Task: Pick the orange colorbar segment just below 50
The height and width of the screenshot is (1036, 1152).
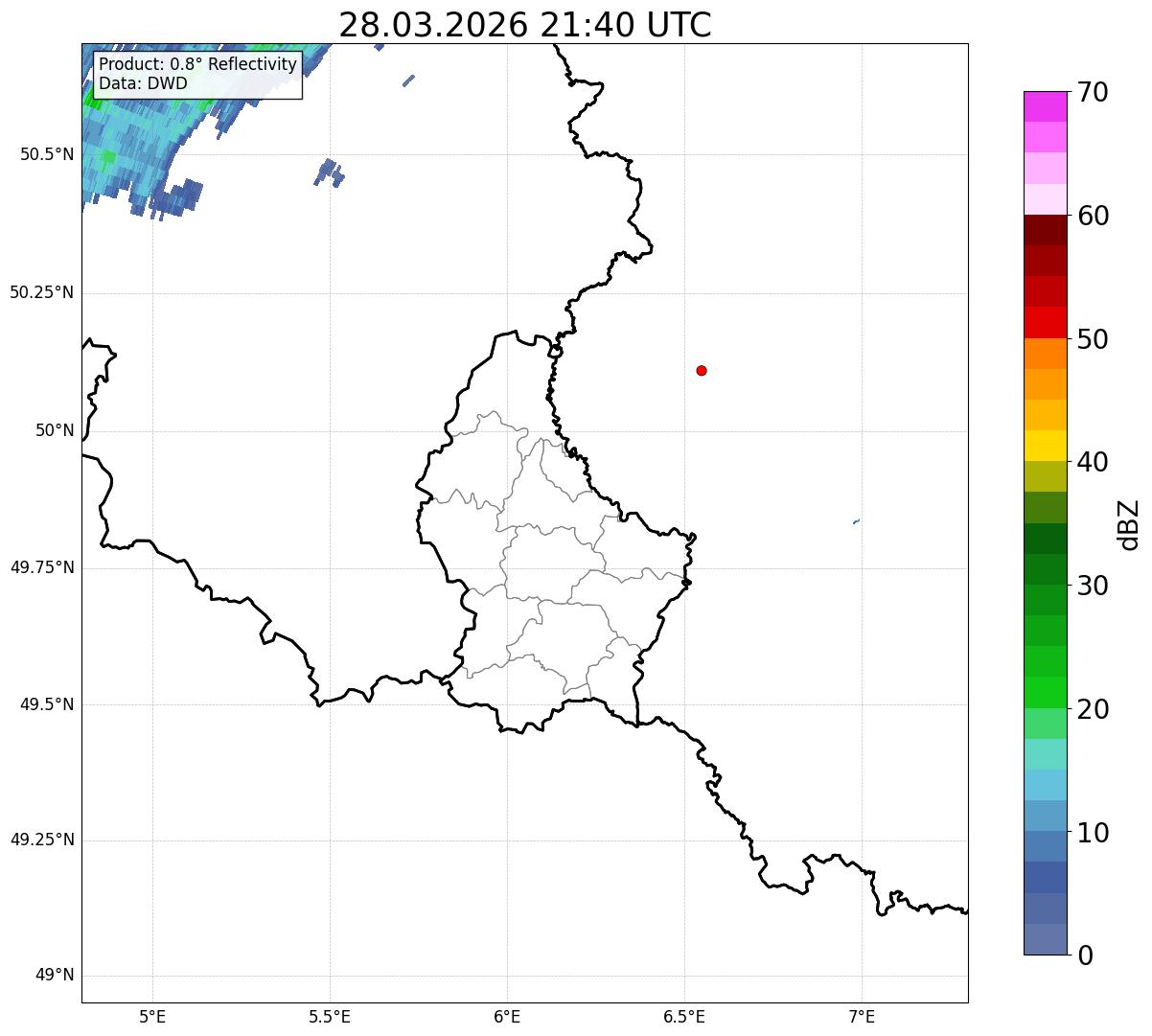Action: point(1045,354)
